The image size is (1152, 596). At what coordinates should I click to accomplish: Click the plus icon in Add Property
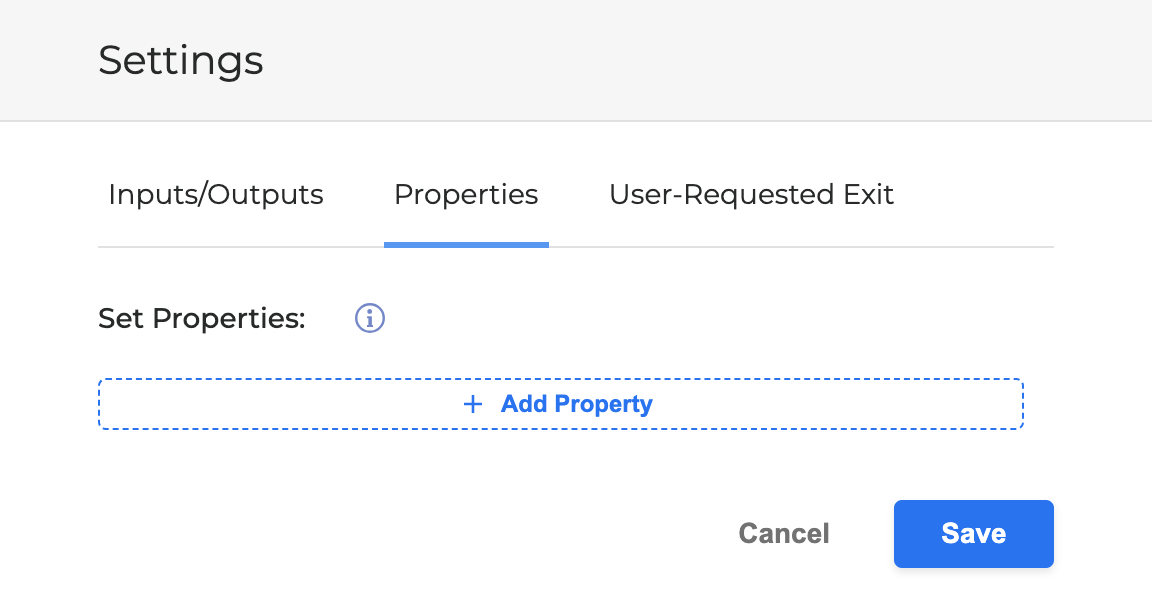pyautogui.click(x=473, y=404)
